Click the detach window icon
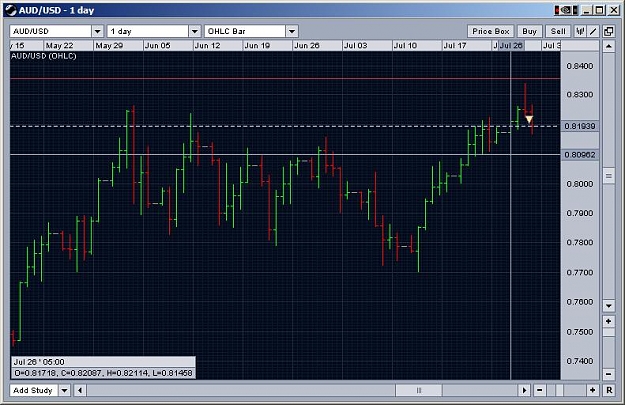The image size is (625, 405). coord(608,31)
